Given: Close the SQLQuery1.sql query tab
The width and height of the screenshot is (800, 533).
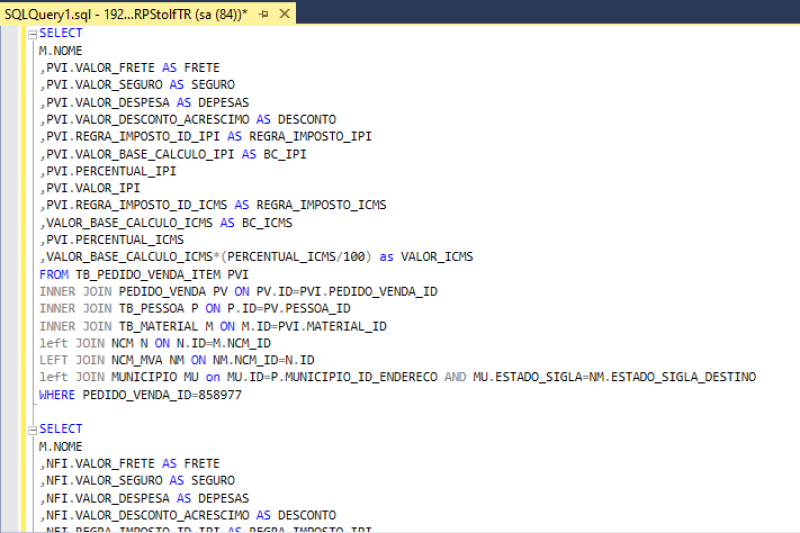Looking at the screenshot, I should tap(284, 13).
